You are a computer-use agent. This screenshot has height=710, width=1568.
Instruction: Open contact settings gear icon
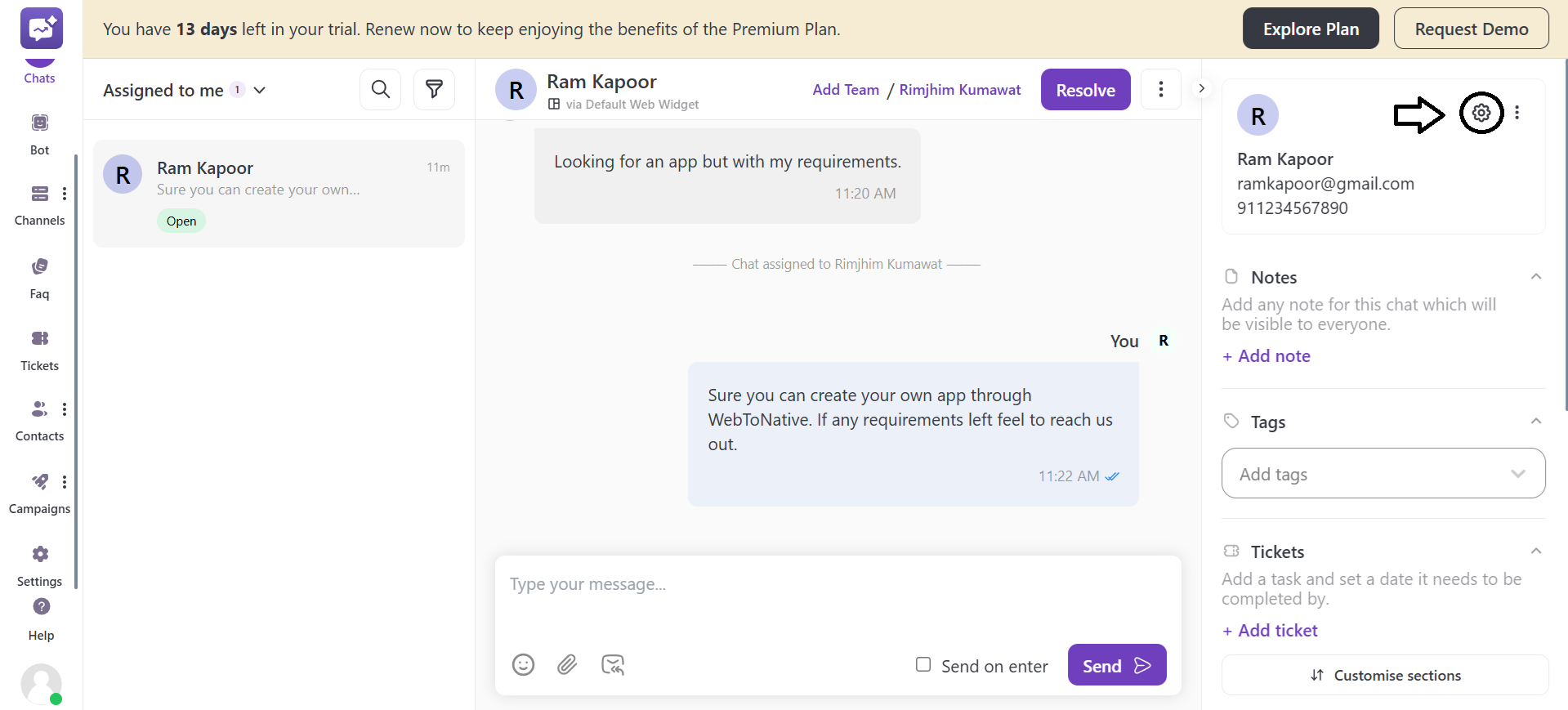pos(1481,113)
